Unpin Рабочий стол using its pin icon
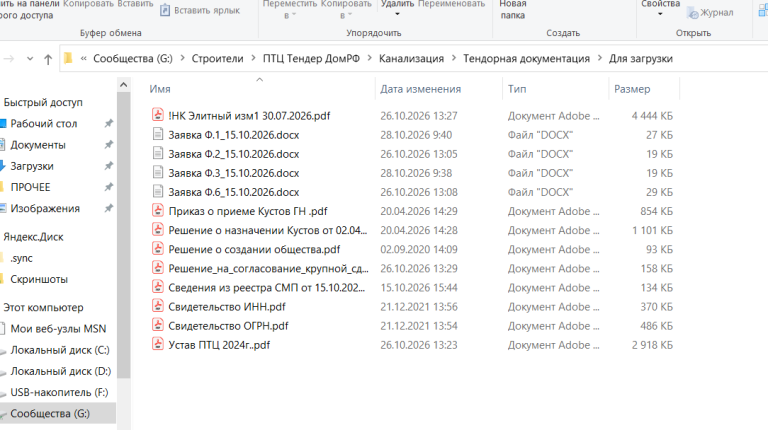Image resolution: width=768 pixels, height=430 pixels. tap(109, 123)
